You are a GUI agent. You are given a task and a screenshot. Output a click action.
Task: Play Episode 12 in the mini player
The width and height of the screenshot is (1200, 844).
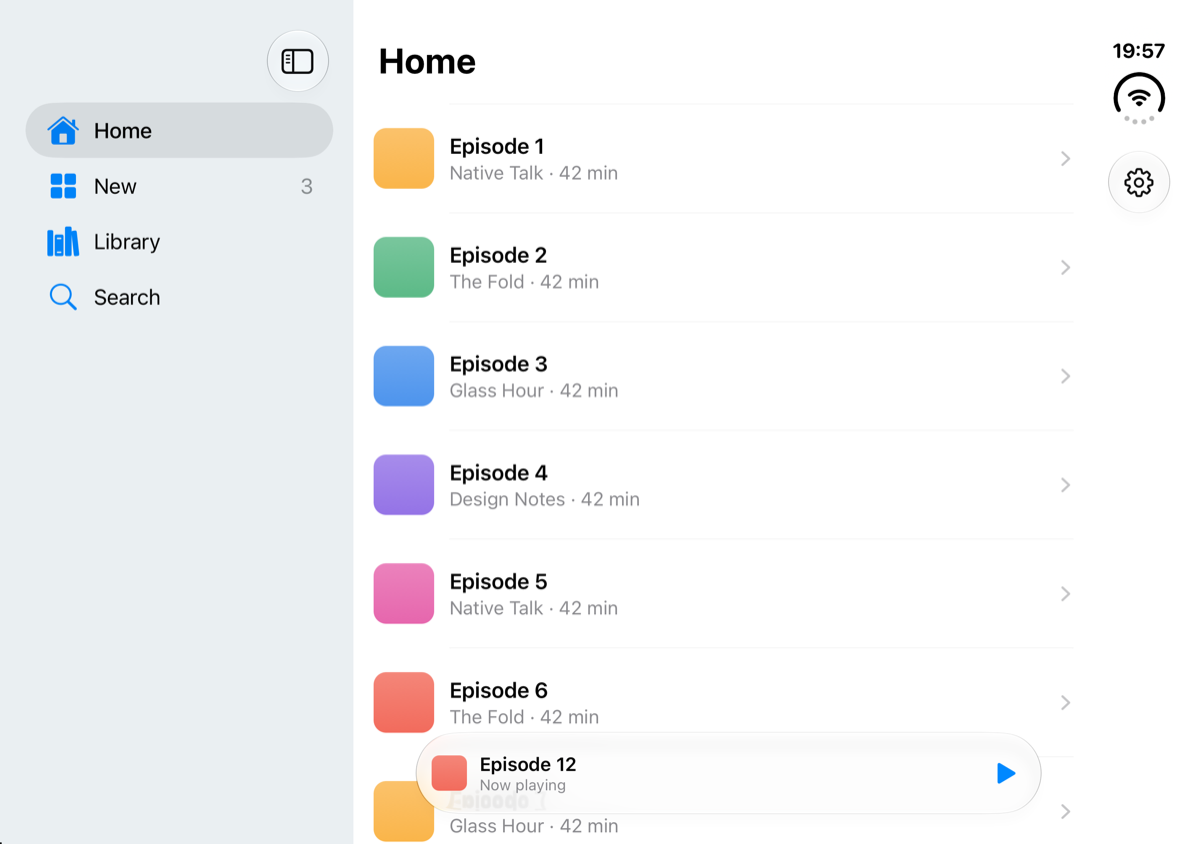[x=1006, y=773]
